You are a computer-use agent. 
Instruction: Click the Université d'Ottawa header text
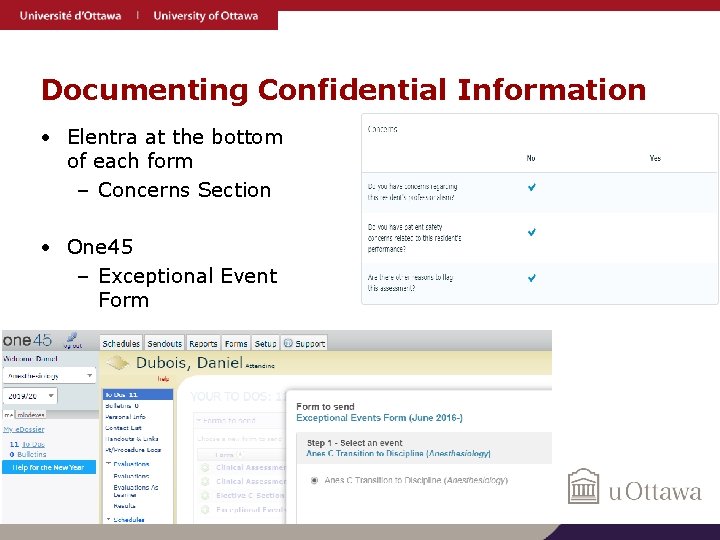click(x=70, y=16)
